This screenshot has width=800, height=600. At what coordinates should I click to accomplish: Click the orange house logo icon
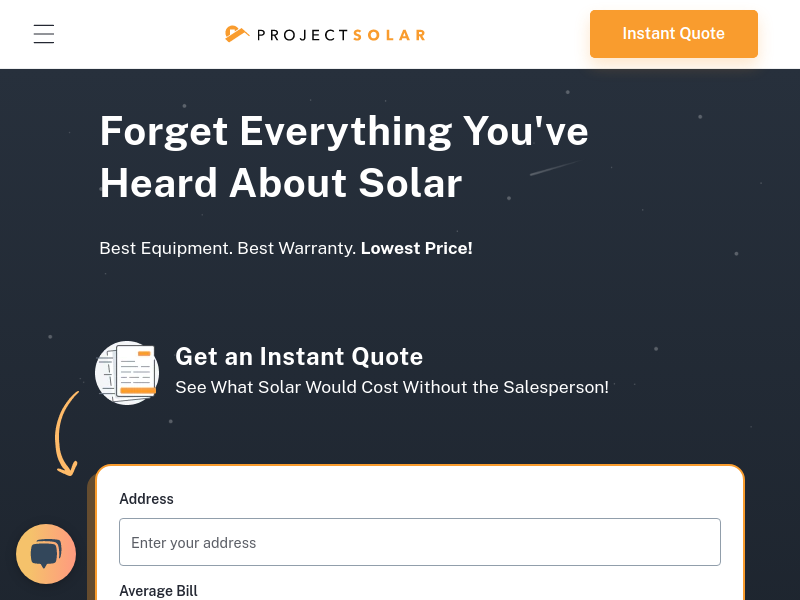tap(237, 34)
